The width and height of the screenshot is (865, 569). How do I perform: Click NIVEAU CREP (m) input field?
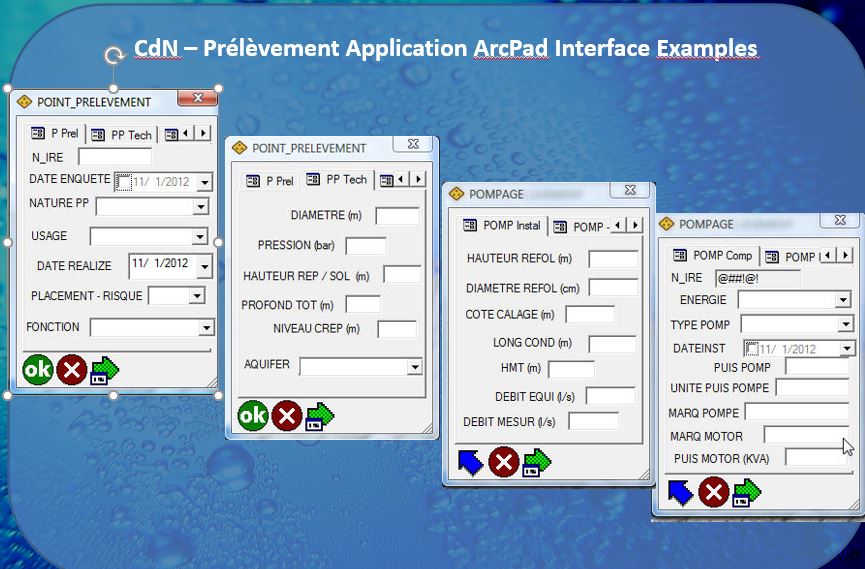397,329
